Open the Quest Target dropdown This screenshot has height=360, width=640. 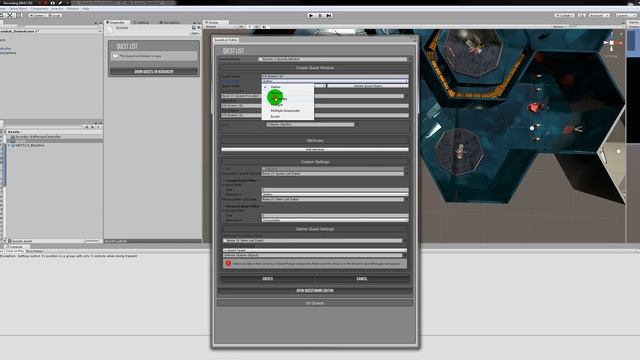(315, 250)
